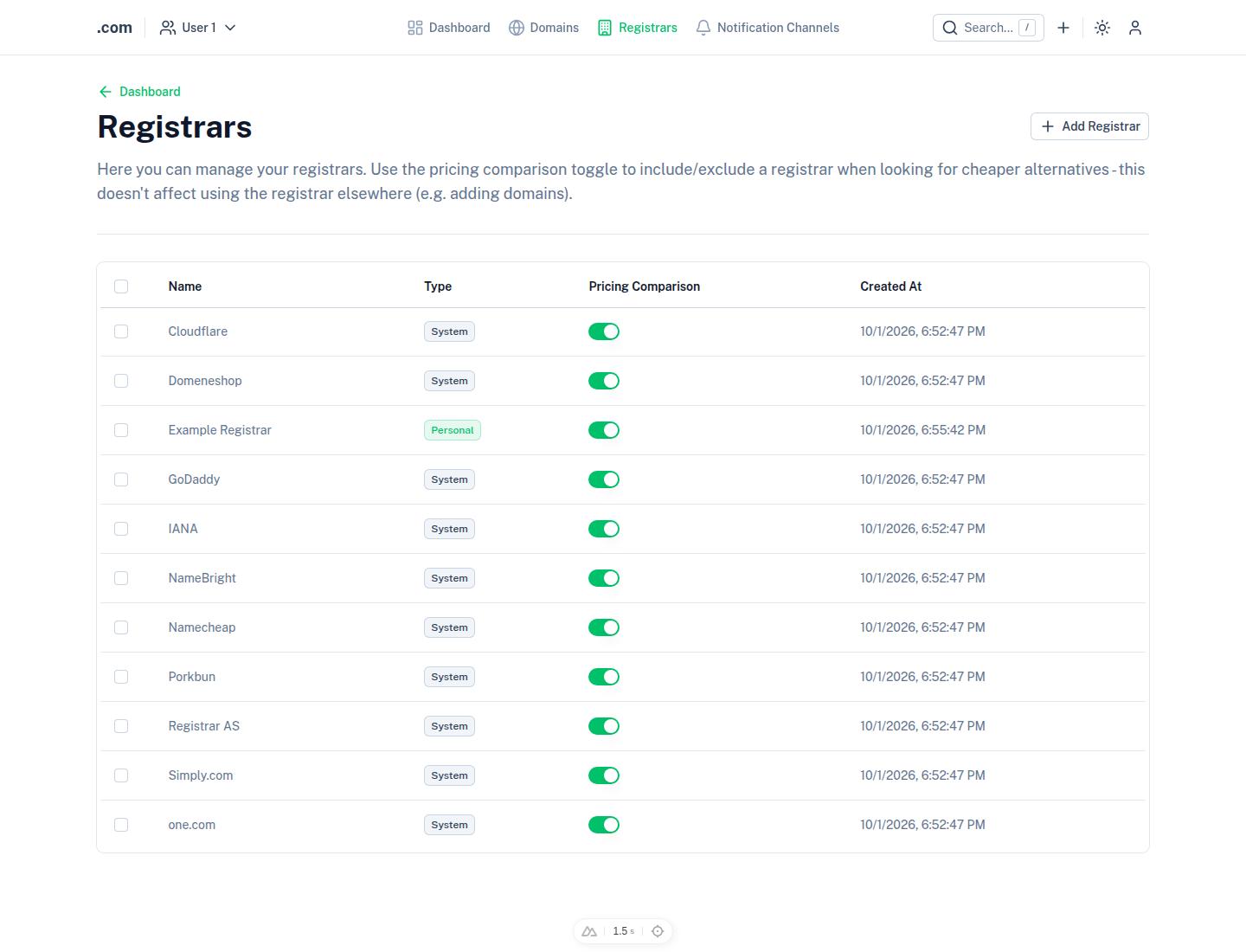The height and width of the screenshot is (952, 1246).
Task: Click the Pricing Comparison column header
Action: coord(645,286)
